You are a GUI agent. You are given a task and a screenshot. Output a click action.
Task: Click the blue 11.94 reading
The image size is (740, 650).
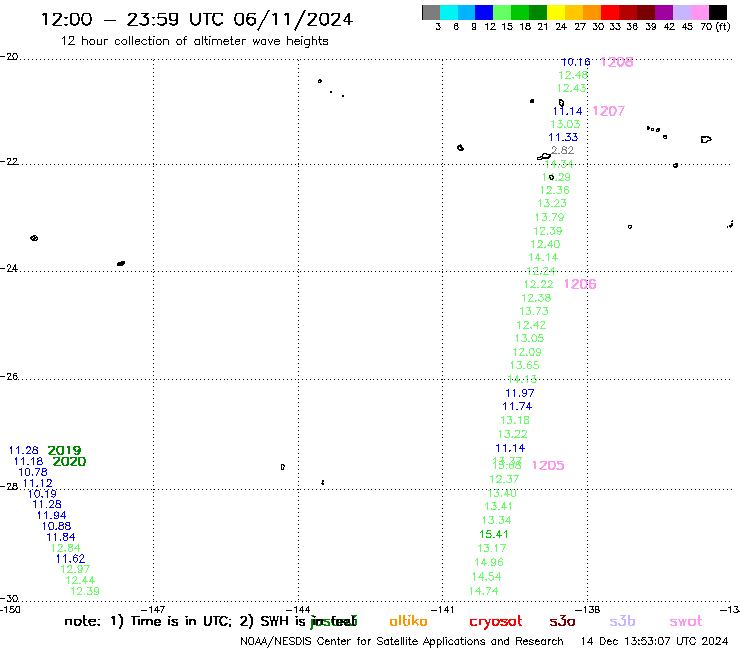[51, 515]
